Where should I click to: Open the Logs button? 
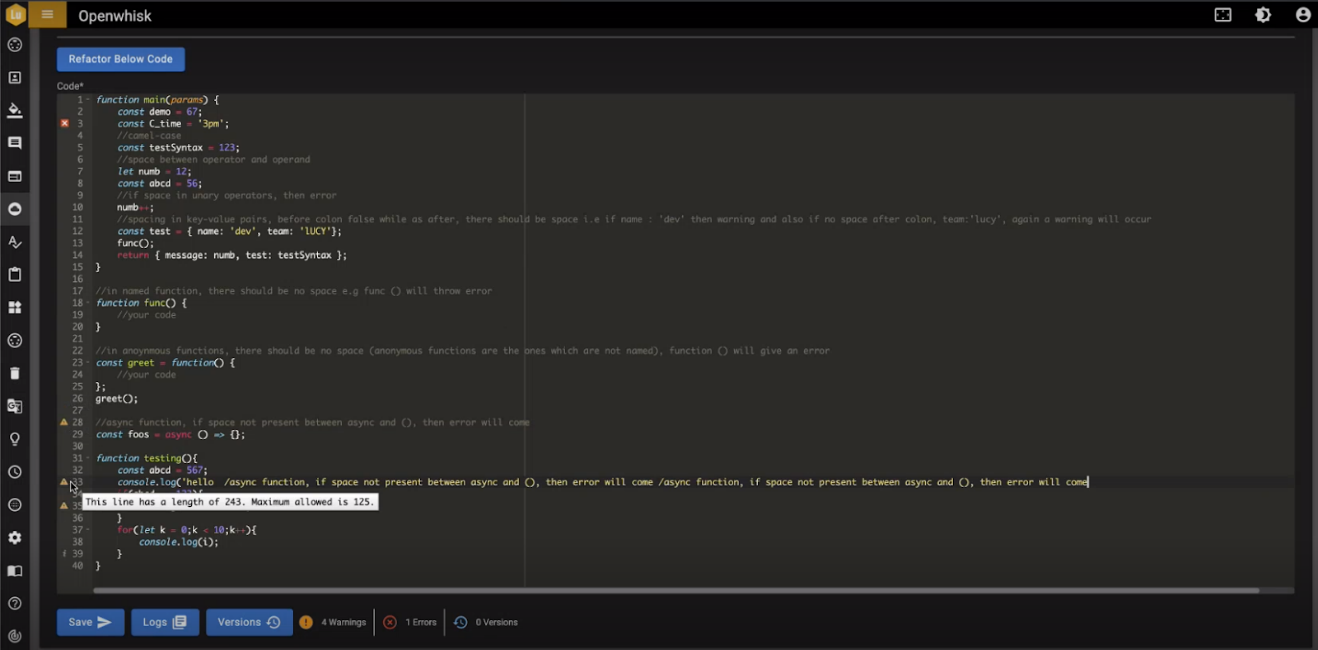click(x=165, y=622)
